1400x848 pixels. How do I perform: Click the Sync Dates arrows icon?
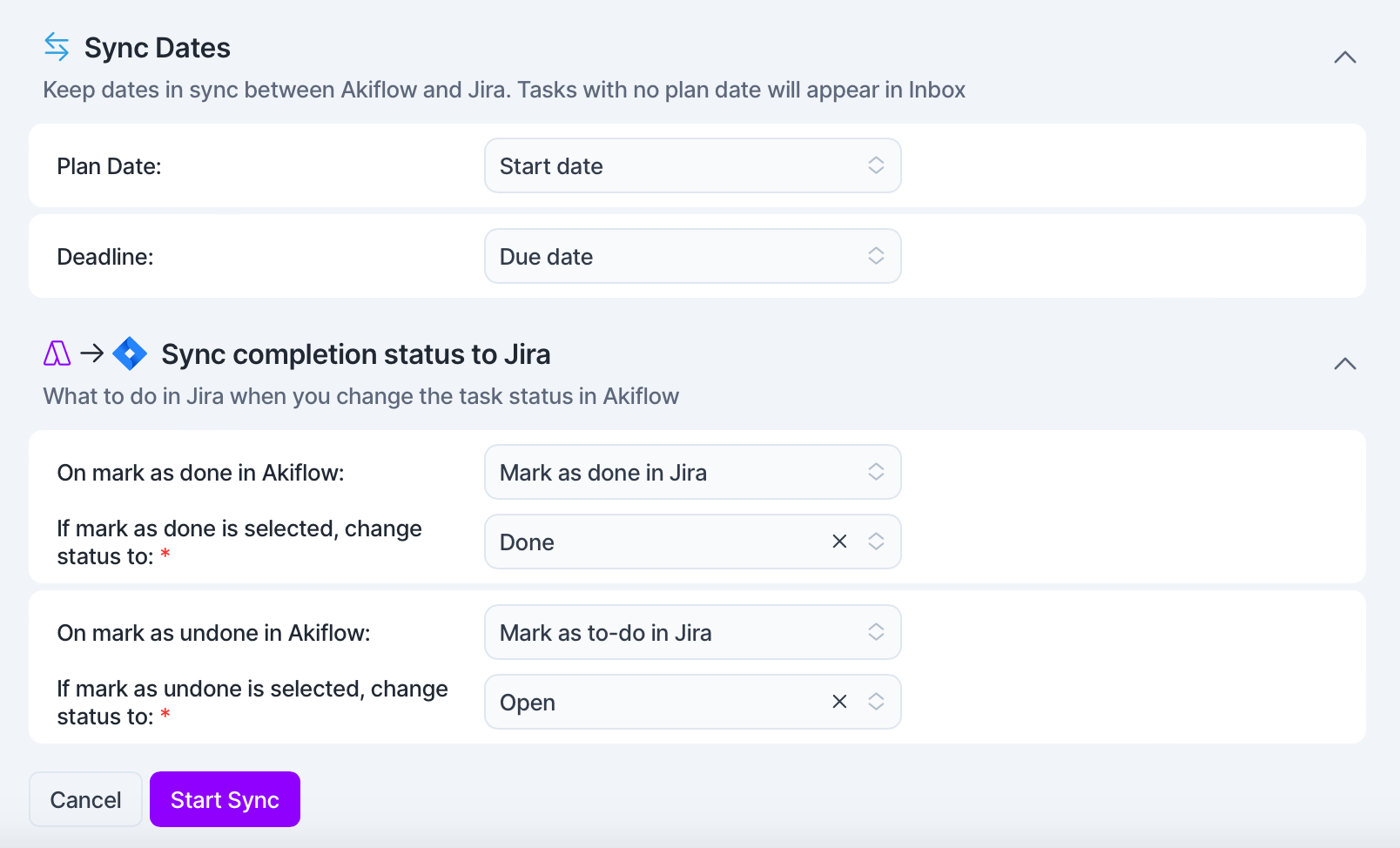tap(57, 47)
